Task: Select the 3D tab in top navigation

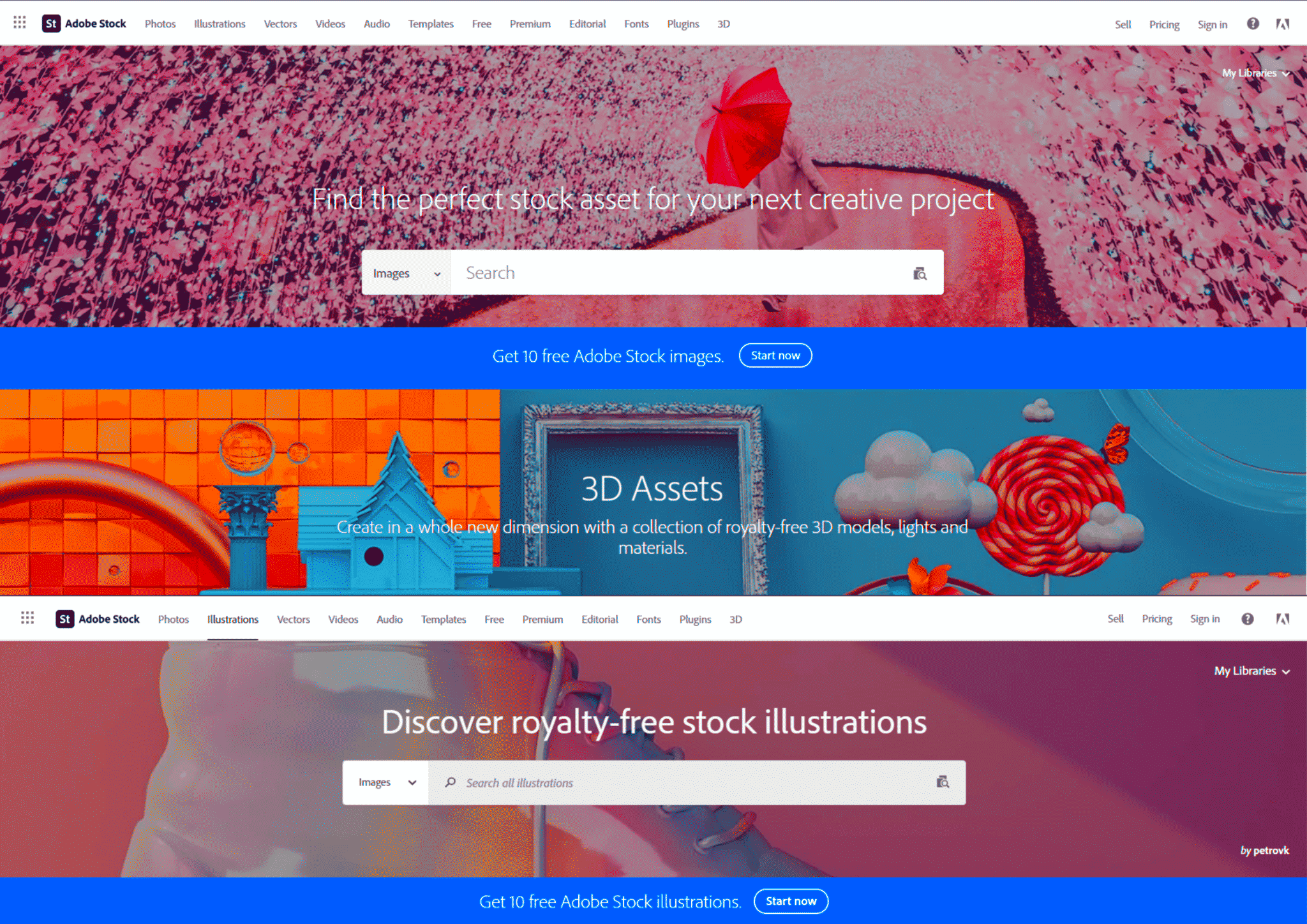Action: point(723,22)
